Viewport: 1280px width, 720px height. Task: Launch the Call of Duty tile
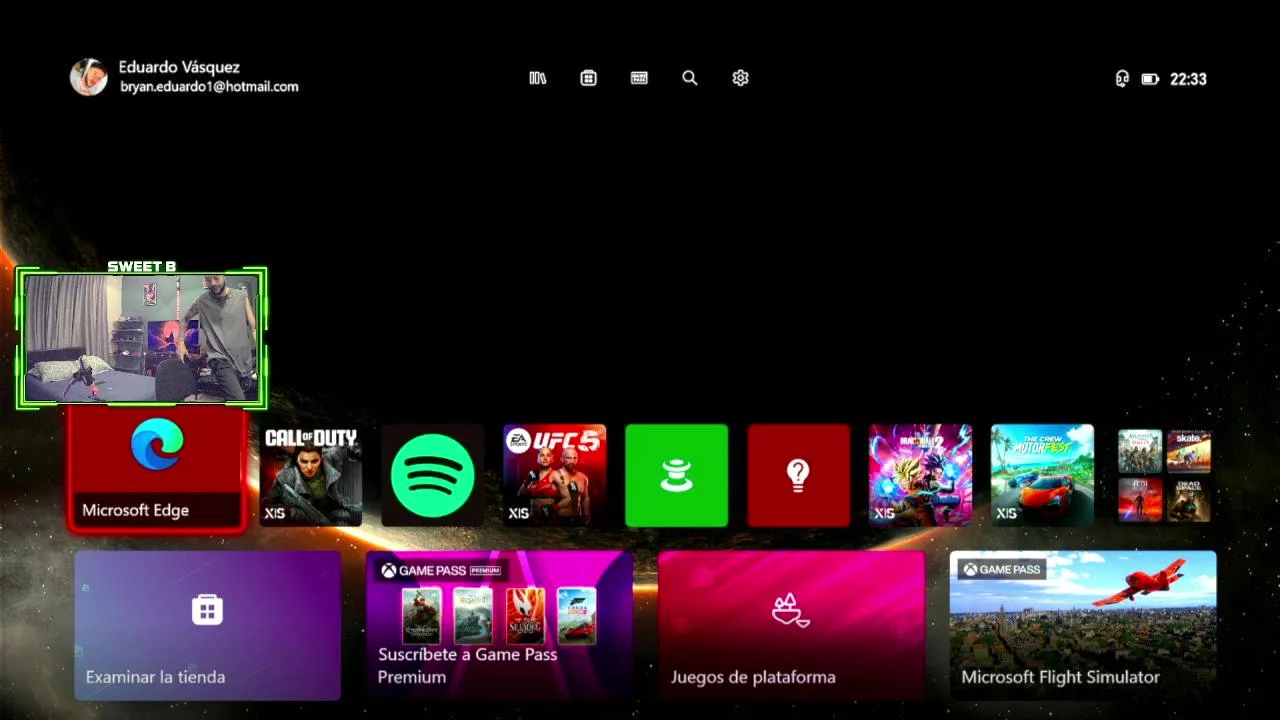click(311, 475)
